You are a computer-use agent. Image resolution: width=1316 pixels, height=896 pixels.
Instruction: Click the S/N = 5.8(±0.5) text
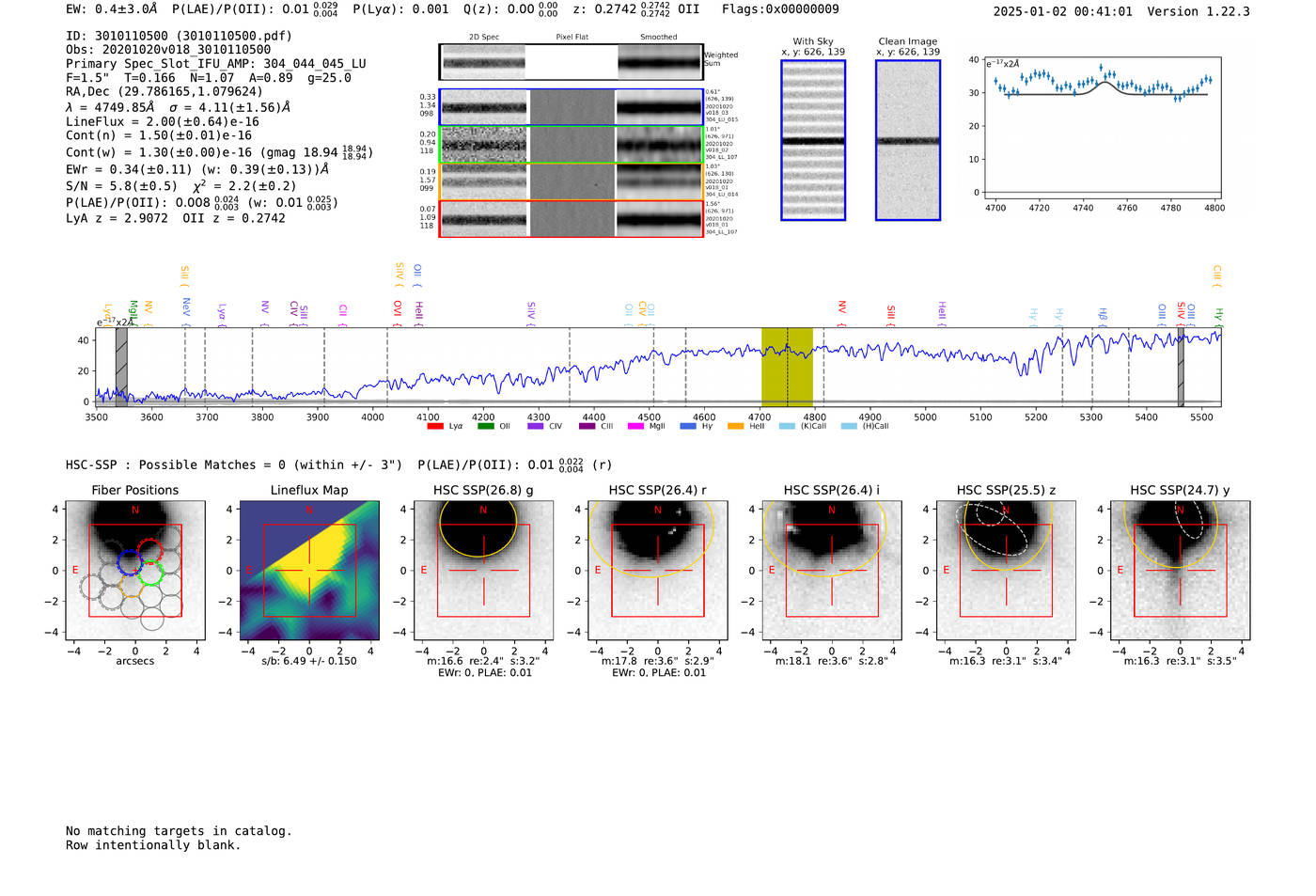pyautogui.click(x=121, y=185)
